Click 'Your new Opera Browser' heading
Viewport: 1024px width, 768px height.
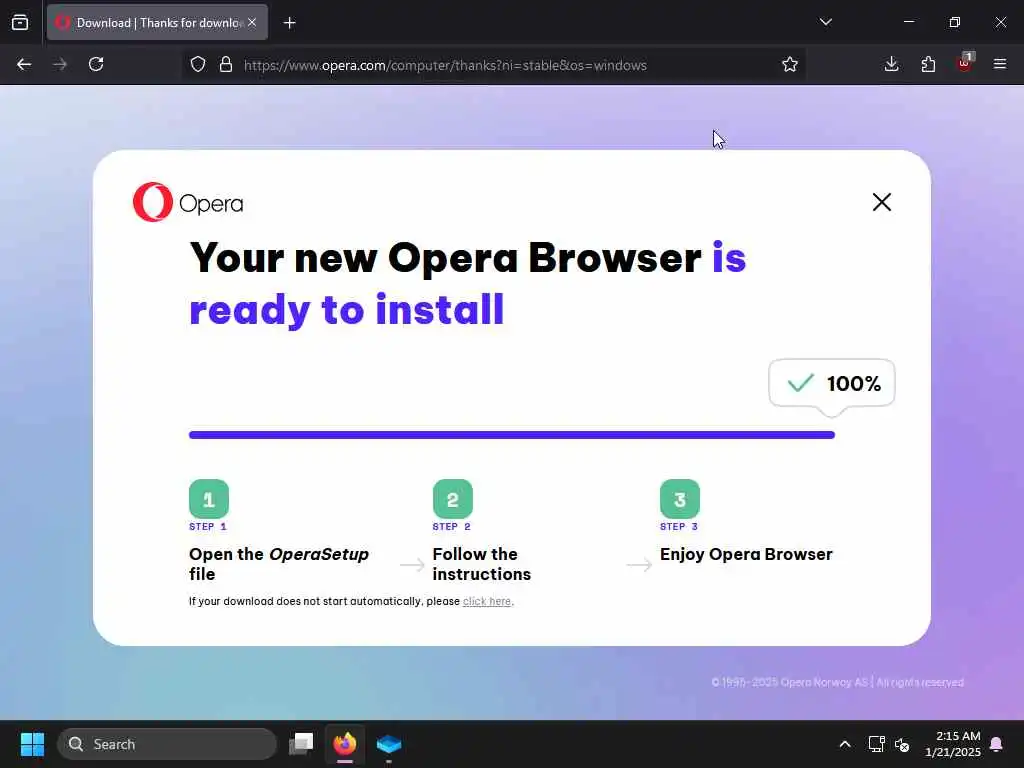click(x=445, y=257)
